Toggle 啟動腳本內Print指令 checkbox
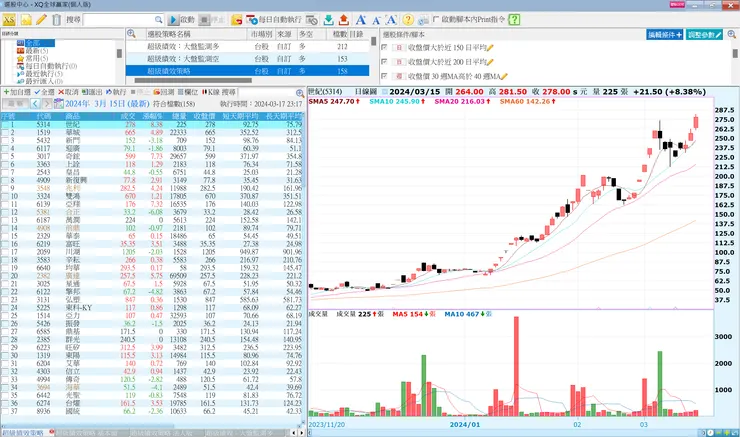Screen dimensions: 740x437 coord(436,19)
